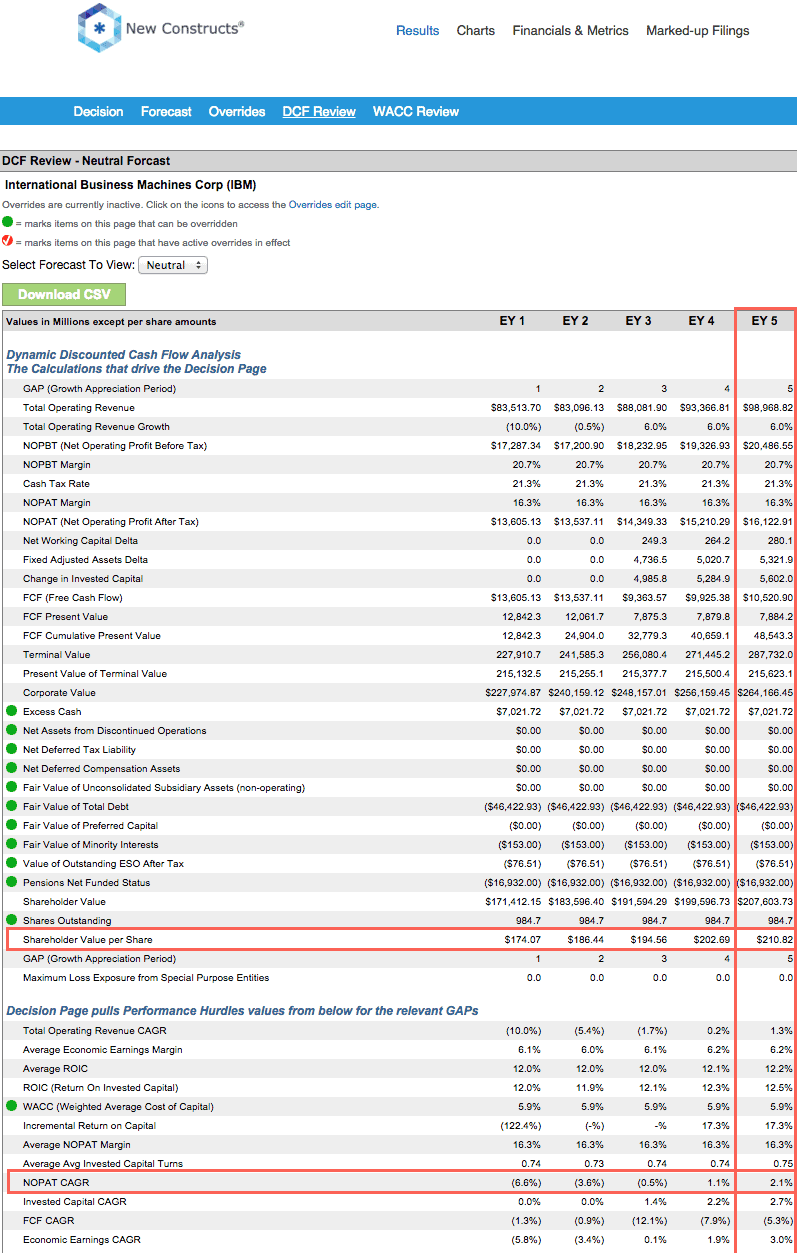Click EY 2 FCF Present Value 12,061.7

click(584, 616)
